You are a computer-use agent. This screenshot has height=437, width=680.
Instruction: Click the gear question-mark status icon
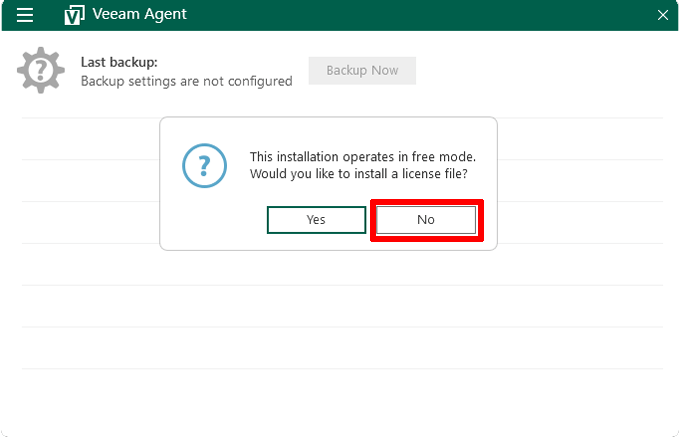pyautogui.click(x=41, y=70)
